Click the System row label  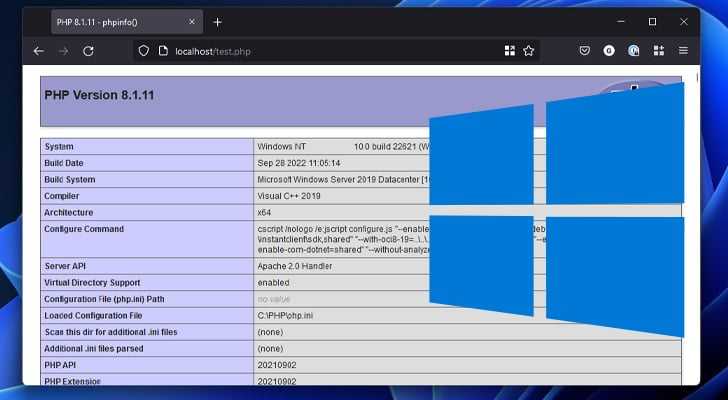[59, 147]
